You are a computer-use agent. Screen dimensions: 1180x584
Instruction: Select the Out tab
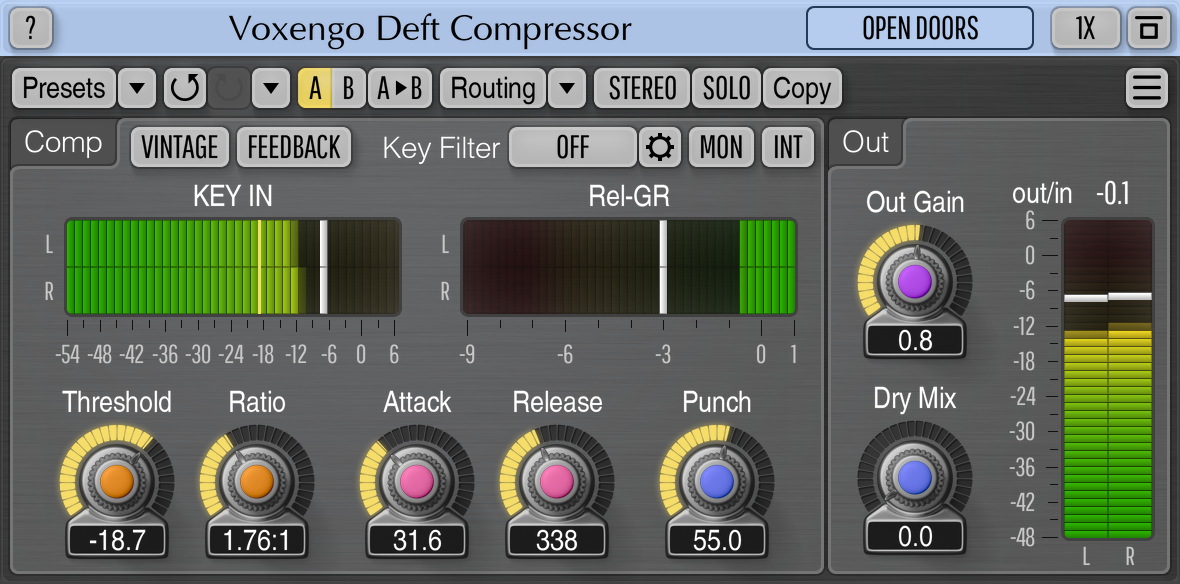866,143
